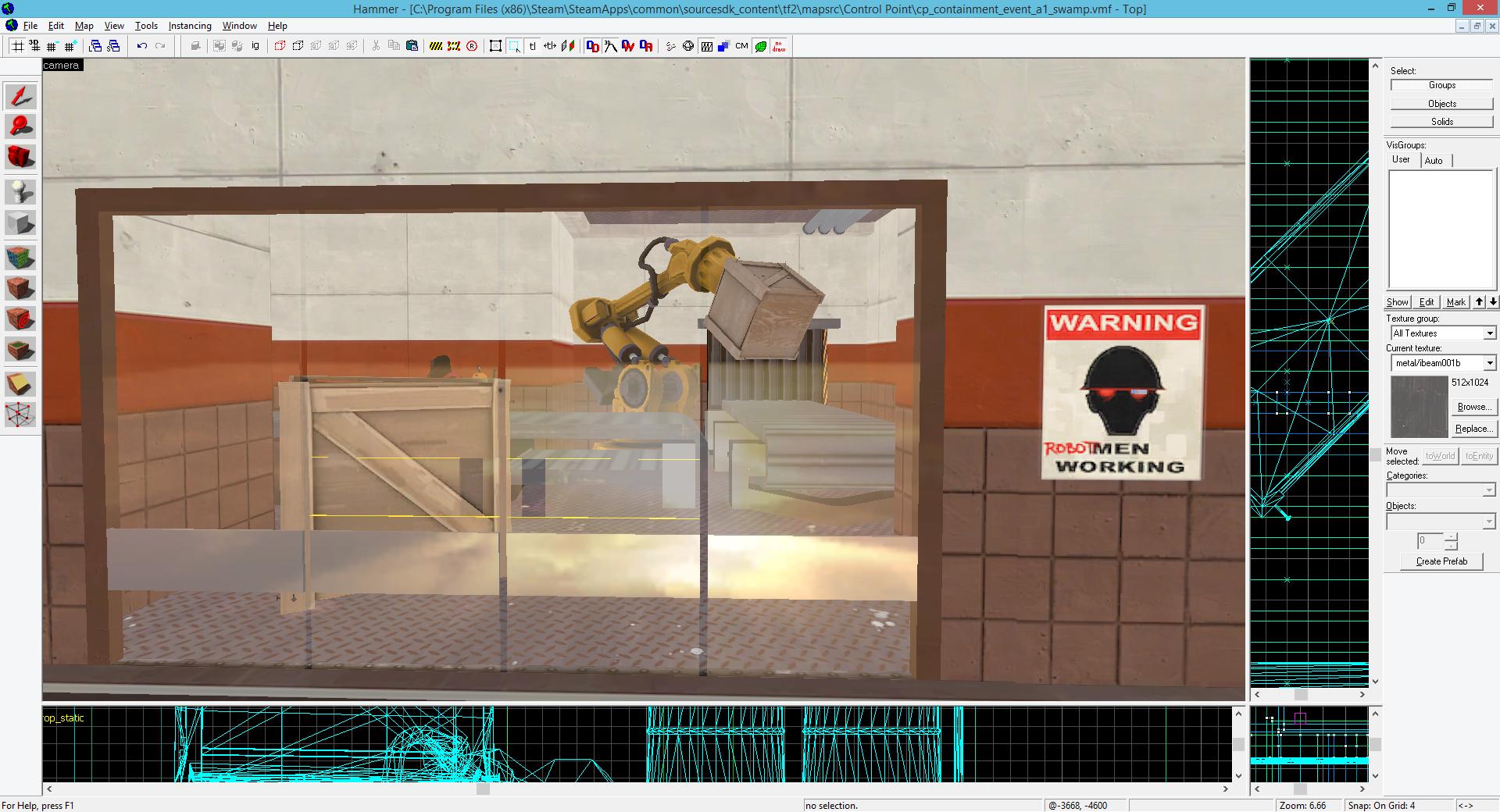Toggle models display icon
The image size is (1500, 812).
706,46
